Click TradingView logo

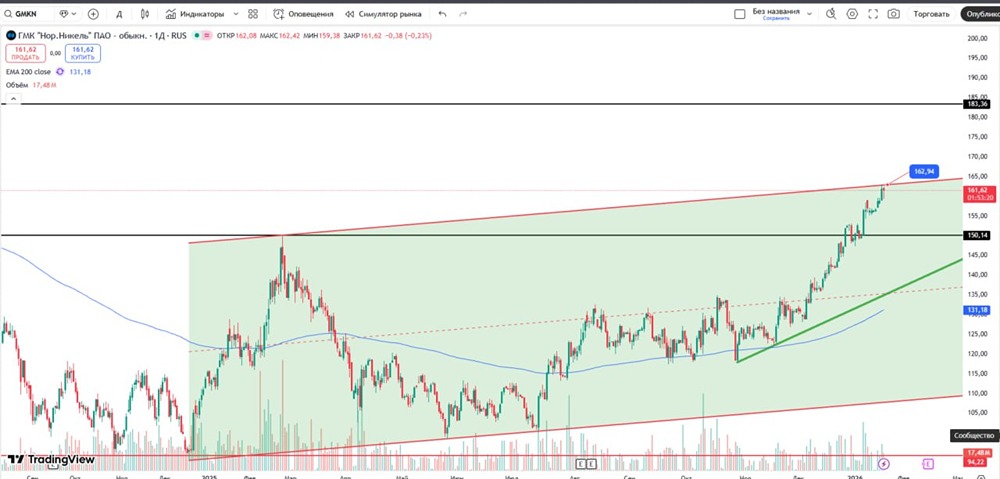(x=51, y=459)
